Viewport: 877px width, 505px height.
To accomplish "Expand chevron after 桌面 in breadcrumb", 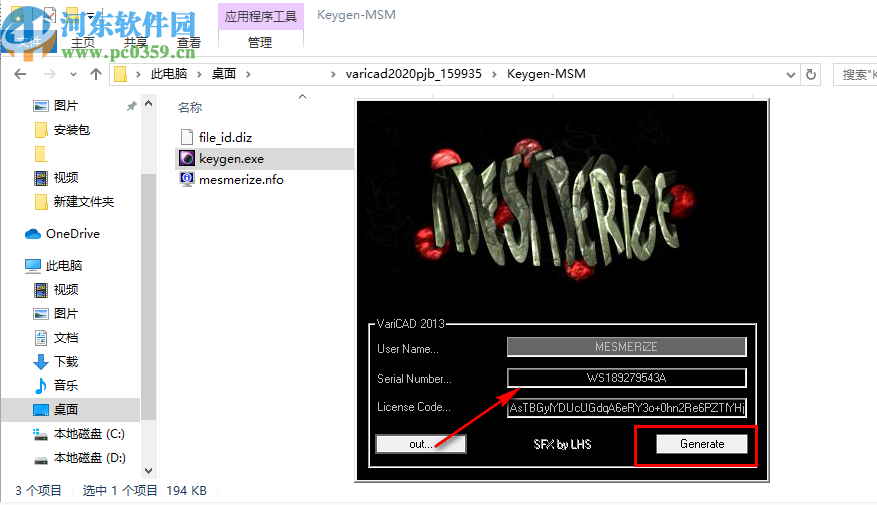I will [x=248, y=74].
